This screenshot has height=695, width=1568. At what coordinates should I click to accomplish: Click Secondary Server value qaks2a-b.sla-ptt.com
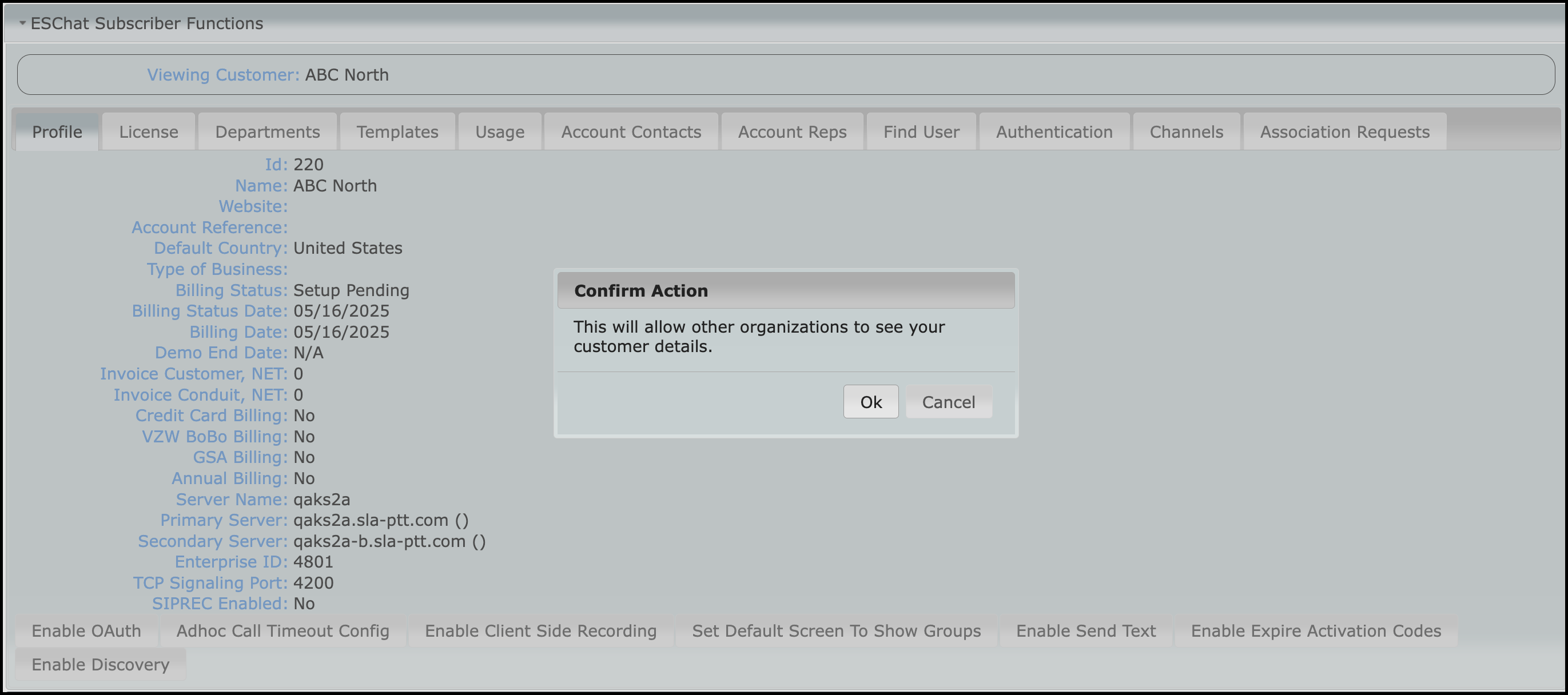380,541
